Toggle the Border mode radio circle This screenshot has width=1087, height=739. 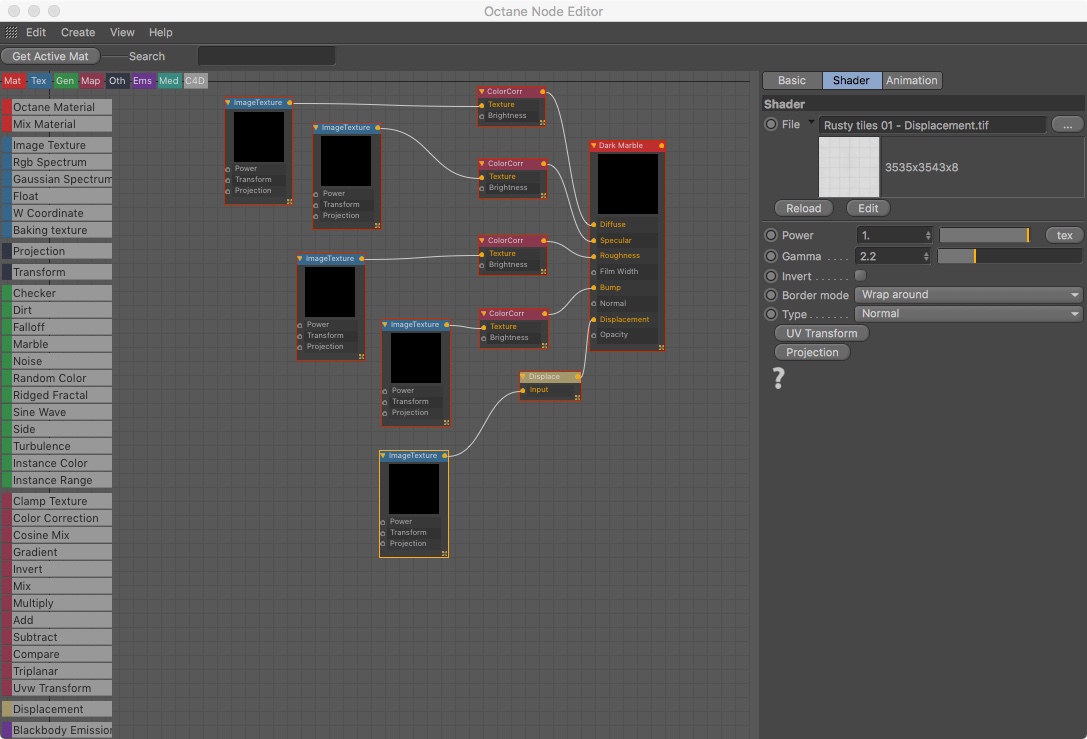click(x=771, y=295)
